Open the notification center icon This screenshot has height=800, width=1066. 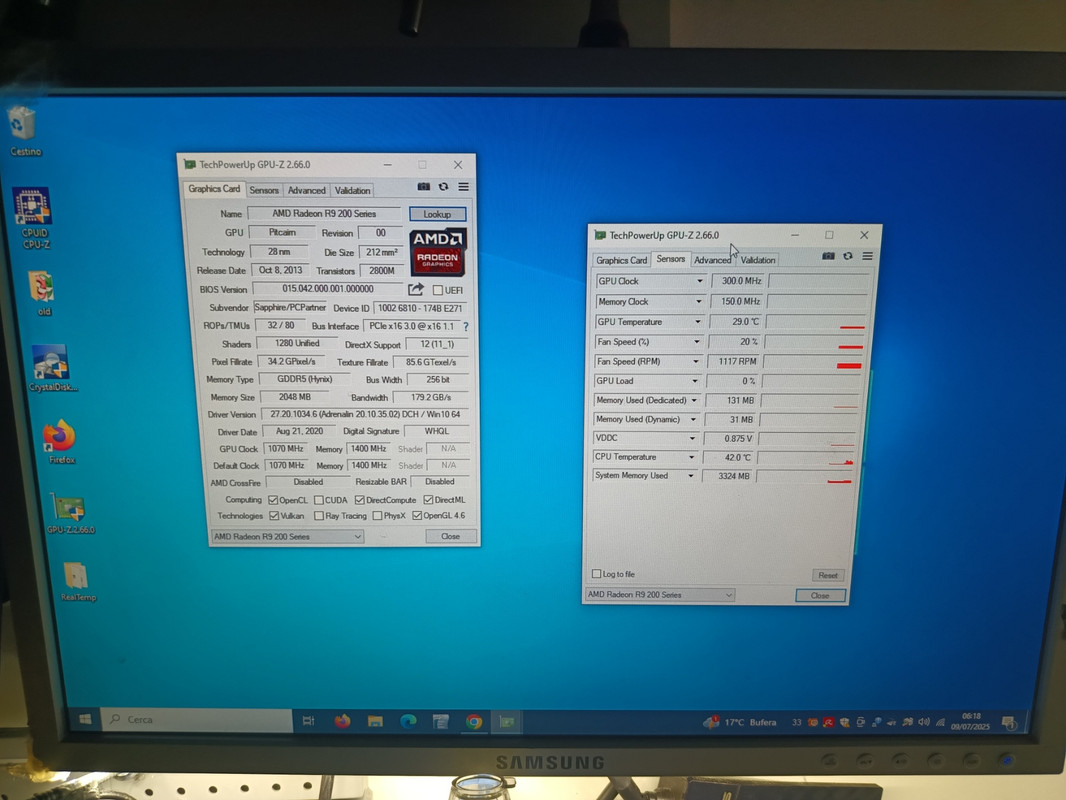(1009, 723)
